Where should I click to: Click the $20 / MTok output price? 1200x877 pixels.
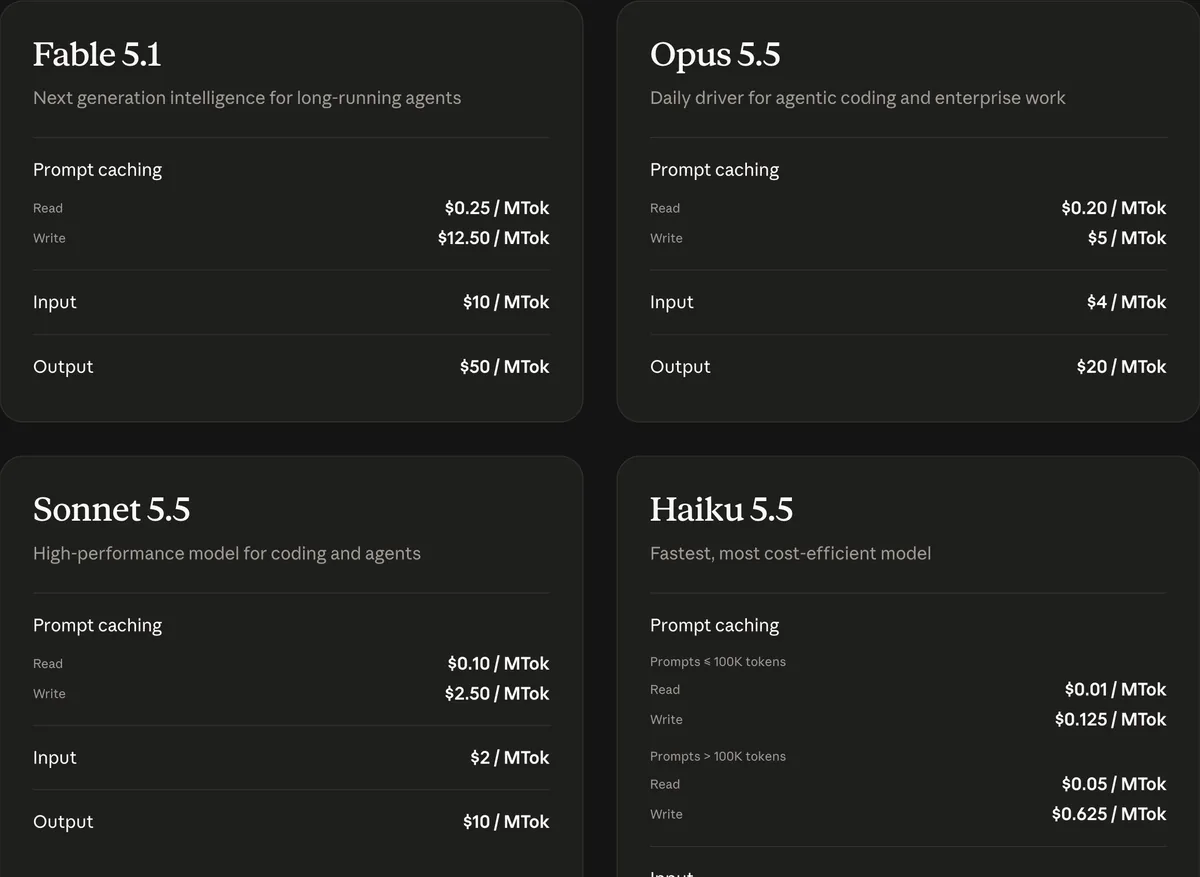point(1122,367)
